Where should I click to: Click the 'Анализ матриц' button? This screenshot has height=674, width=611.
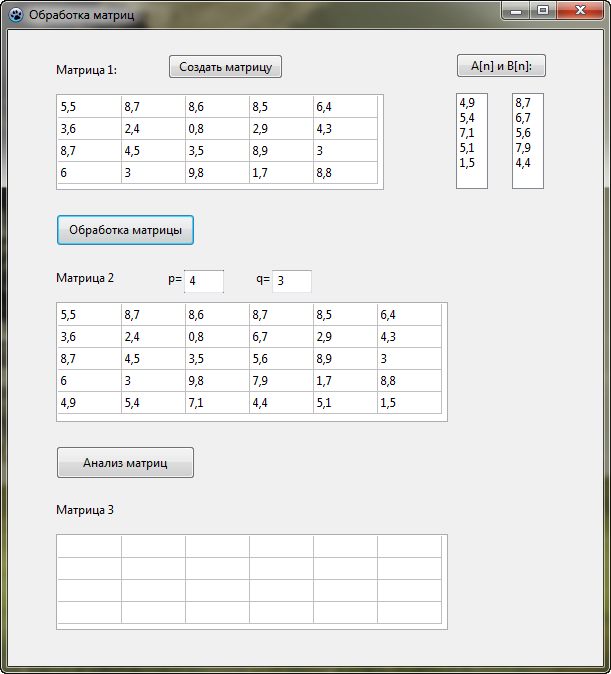[x=126, y=463]
